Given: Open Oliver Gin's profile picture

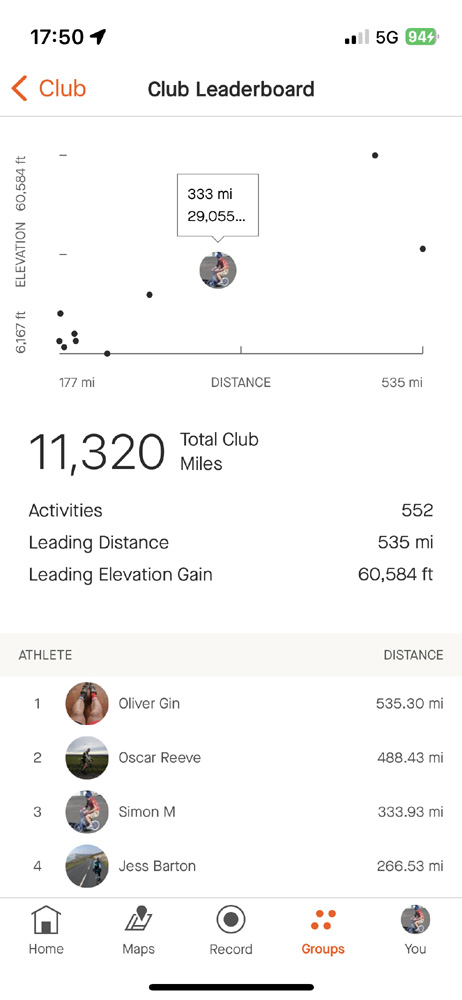Looking at the screenshot, I should [x=87, y=703].
